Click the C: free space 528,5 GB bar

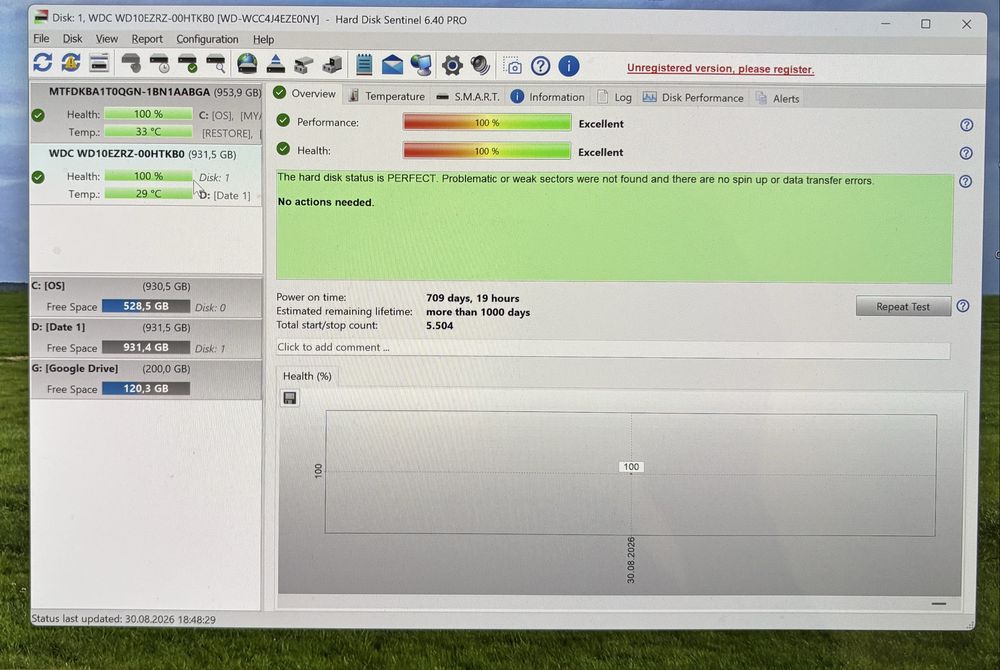pos(146,306)
